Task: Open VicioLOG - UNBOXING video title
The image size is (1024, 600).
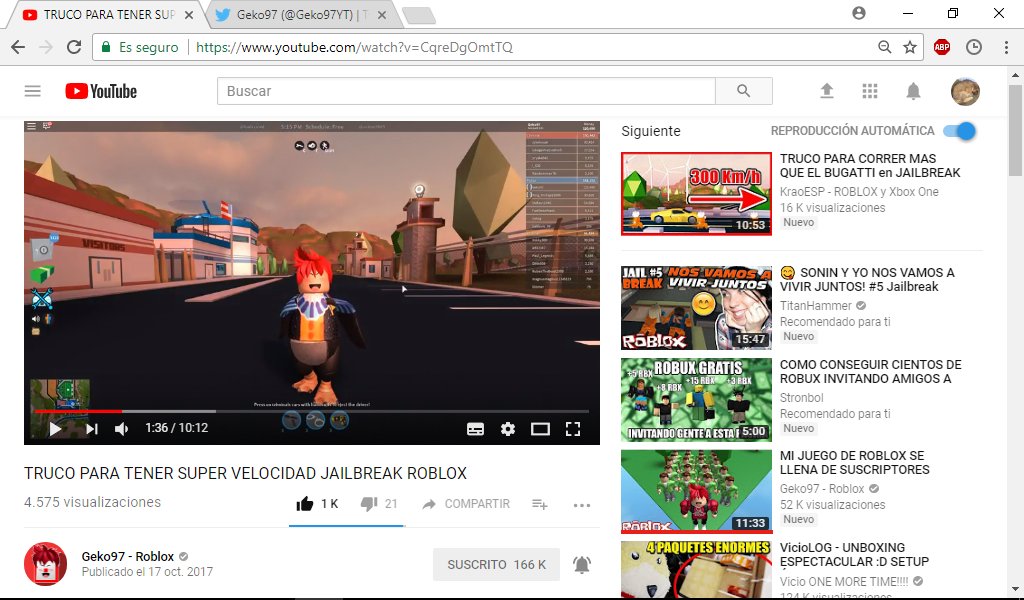Action: tap(854, 554)
